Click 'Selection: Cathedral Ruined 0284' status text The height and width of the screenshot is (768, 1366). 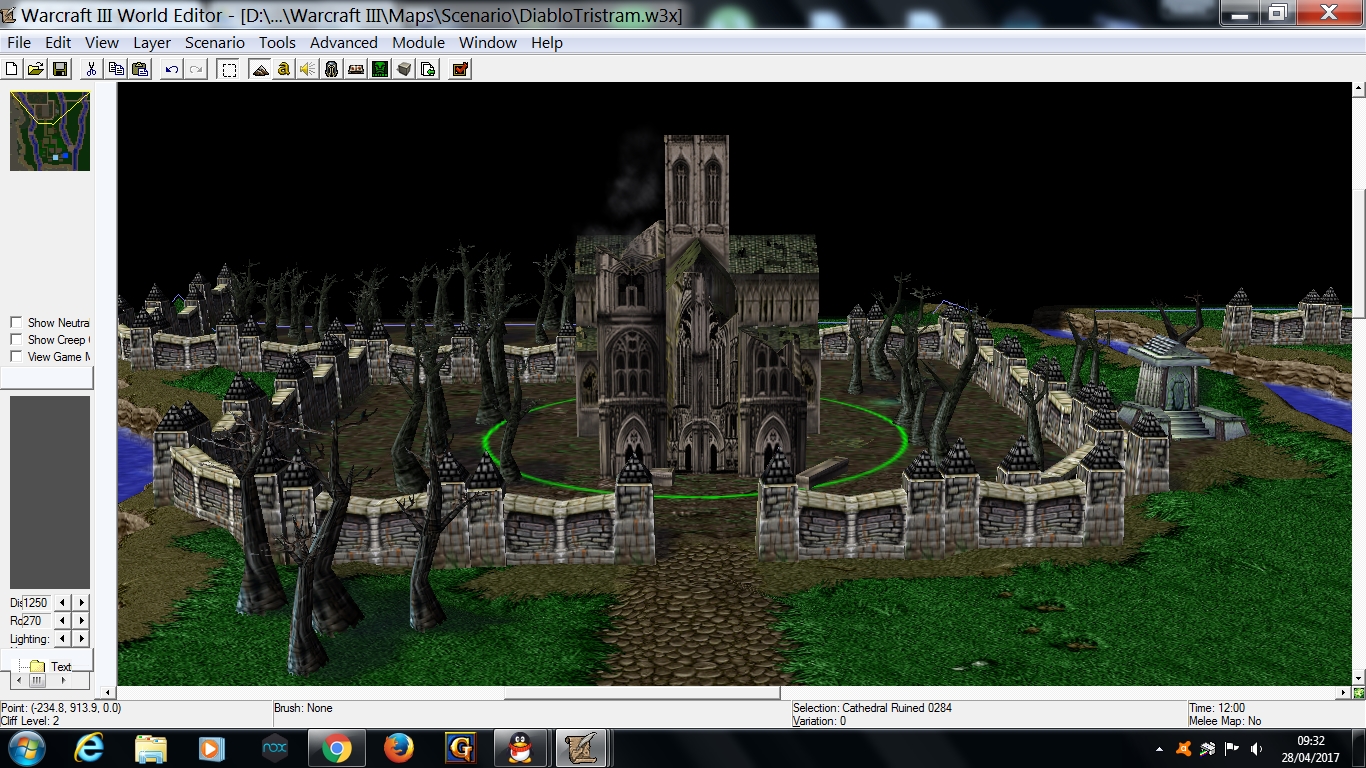click(872, 708)
